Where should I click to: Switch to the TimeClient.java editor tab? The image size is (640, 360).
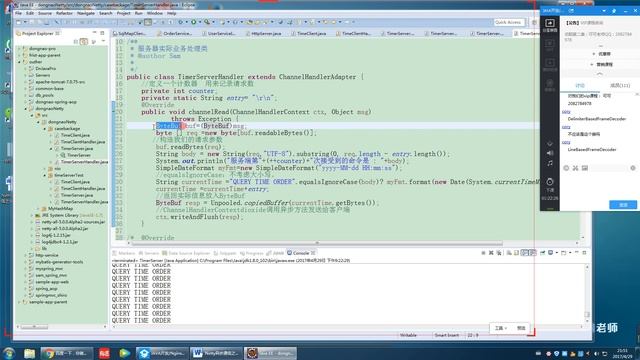(309, 33)
